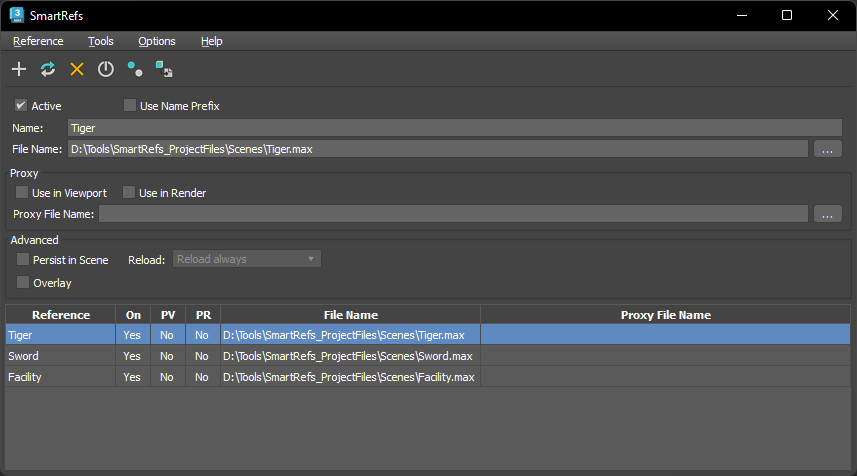Click the On column header
The width and height of the screenshot is (857, 476).
pyautogui.click(x=133, y=315)
